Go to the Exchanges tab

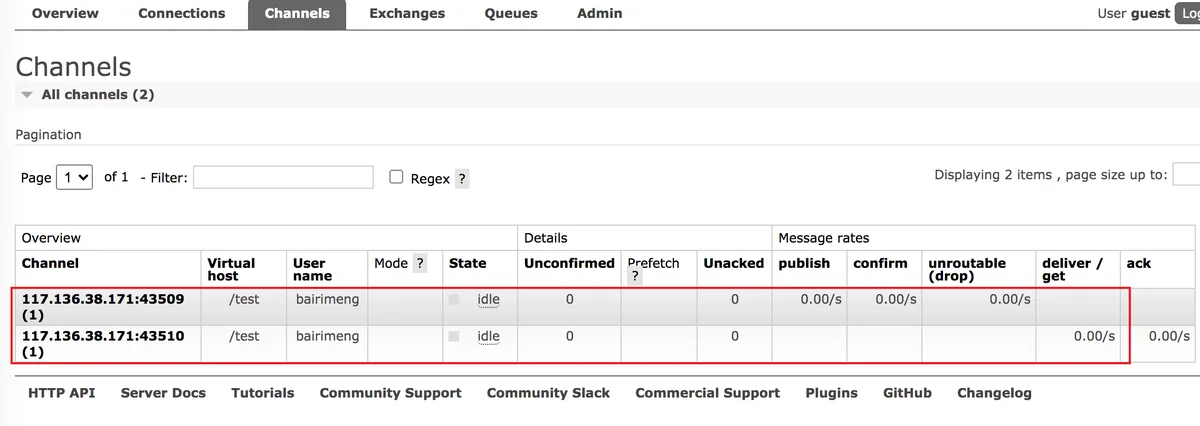[x=406, y=14]
